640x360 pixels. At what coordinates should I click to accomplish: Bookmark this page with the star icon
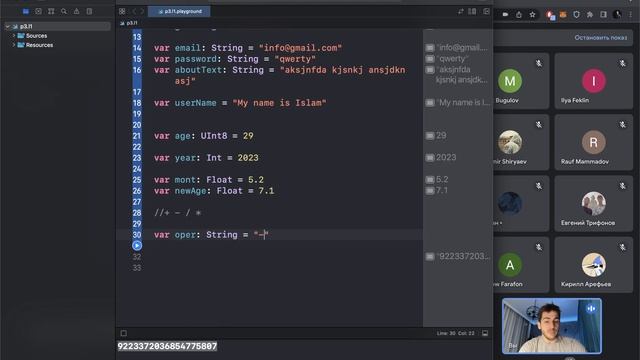[532, 15]
